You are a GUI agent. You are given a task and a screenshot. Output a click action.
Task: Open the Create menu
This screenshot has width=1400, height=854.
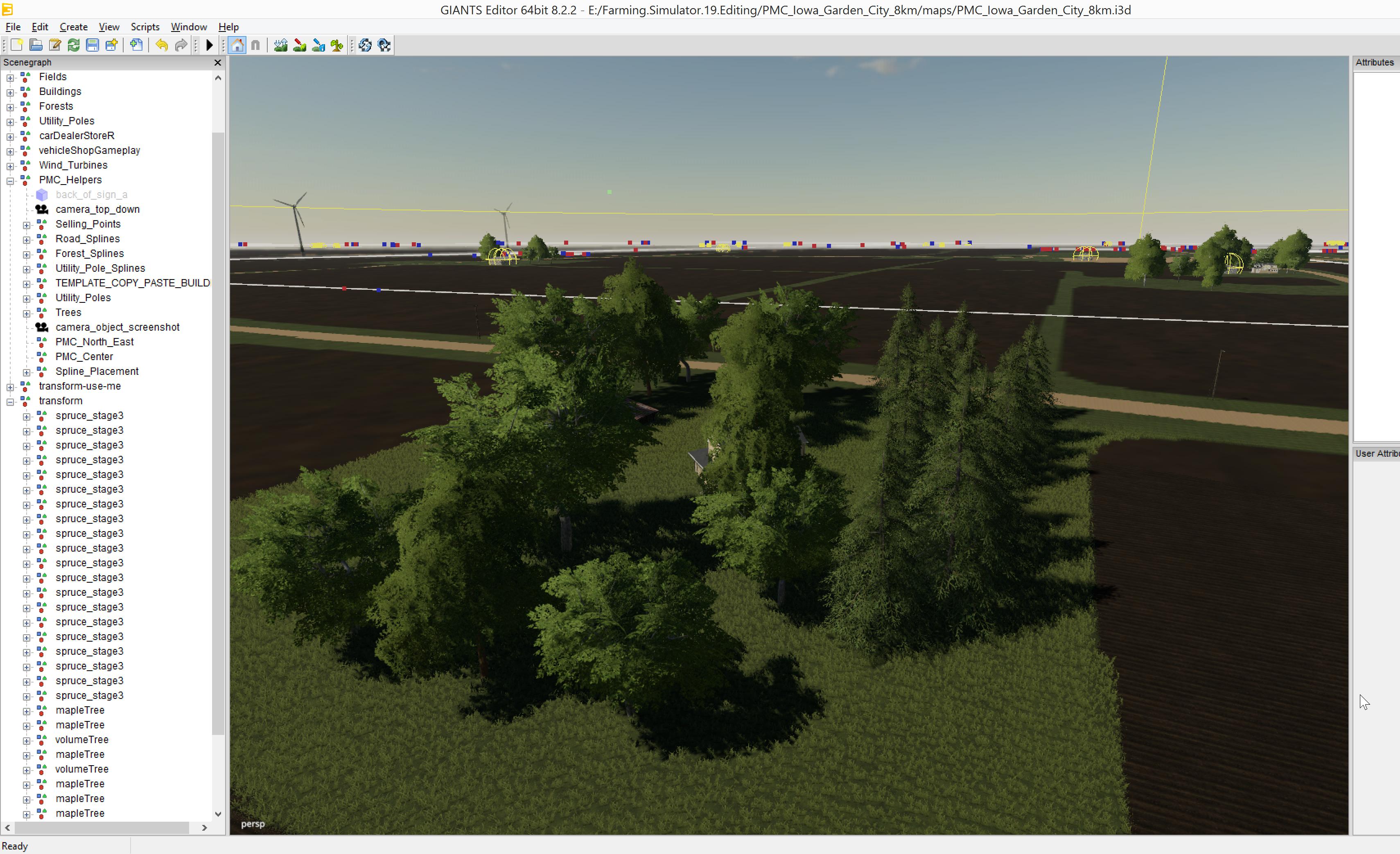click(x=73, y=27)
